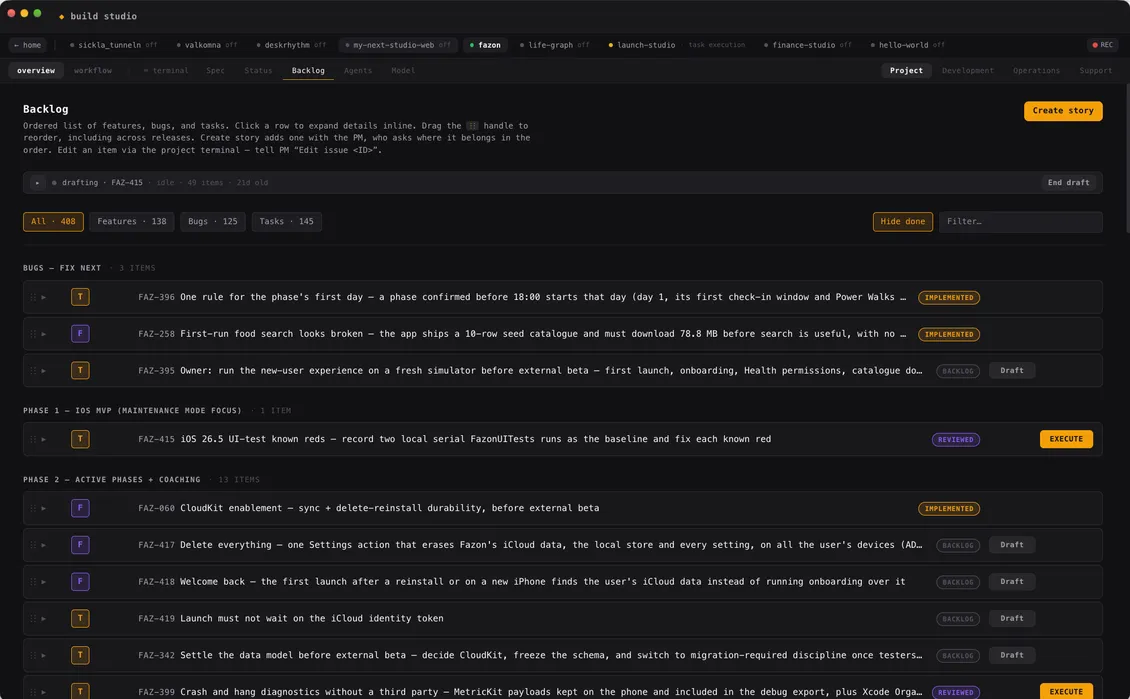
Task: Click the T type badge on FAZ-395 row
Action: pyautogui.click(x=80, y=370)
